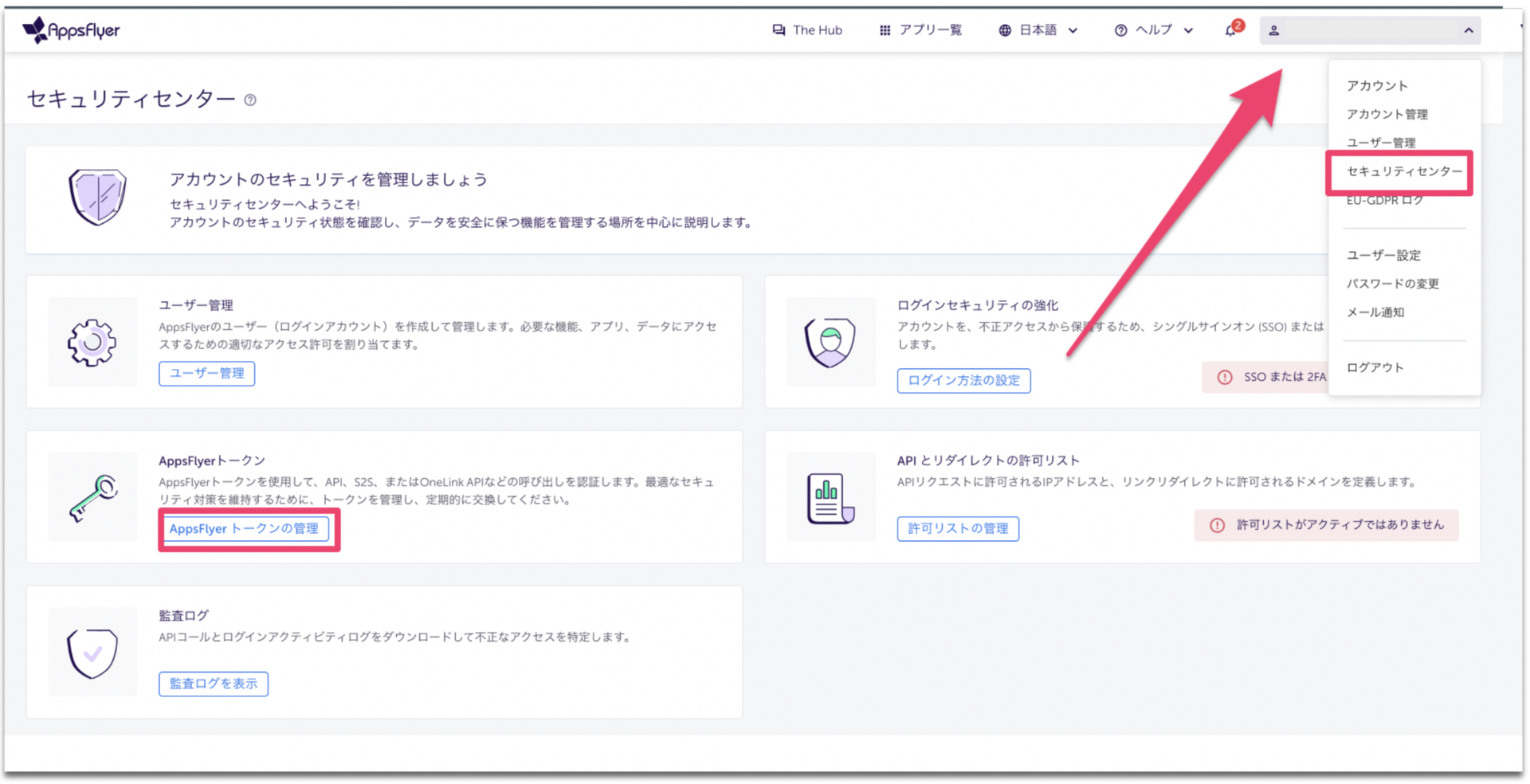Open the notifications bell
1530x784 pixels.
pos(1231,30)
